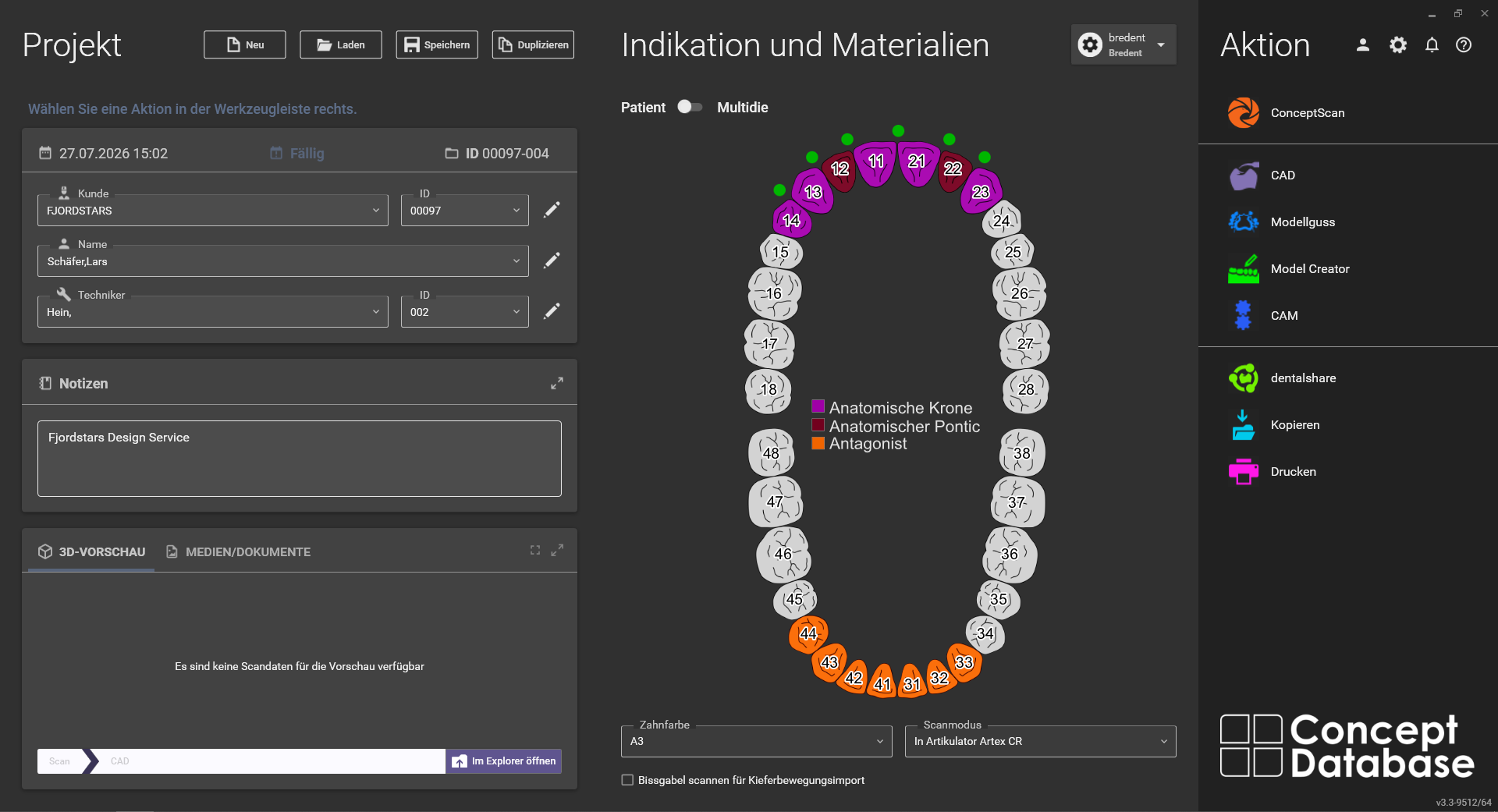Viewport: 1498px width, 812px height.
Task: Click the CAD workflow step
Action: pyautogui.click(x=120, y=761)
